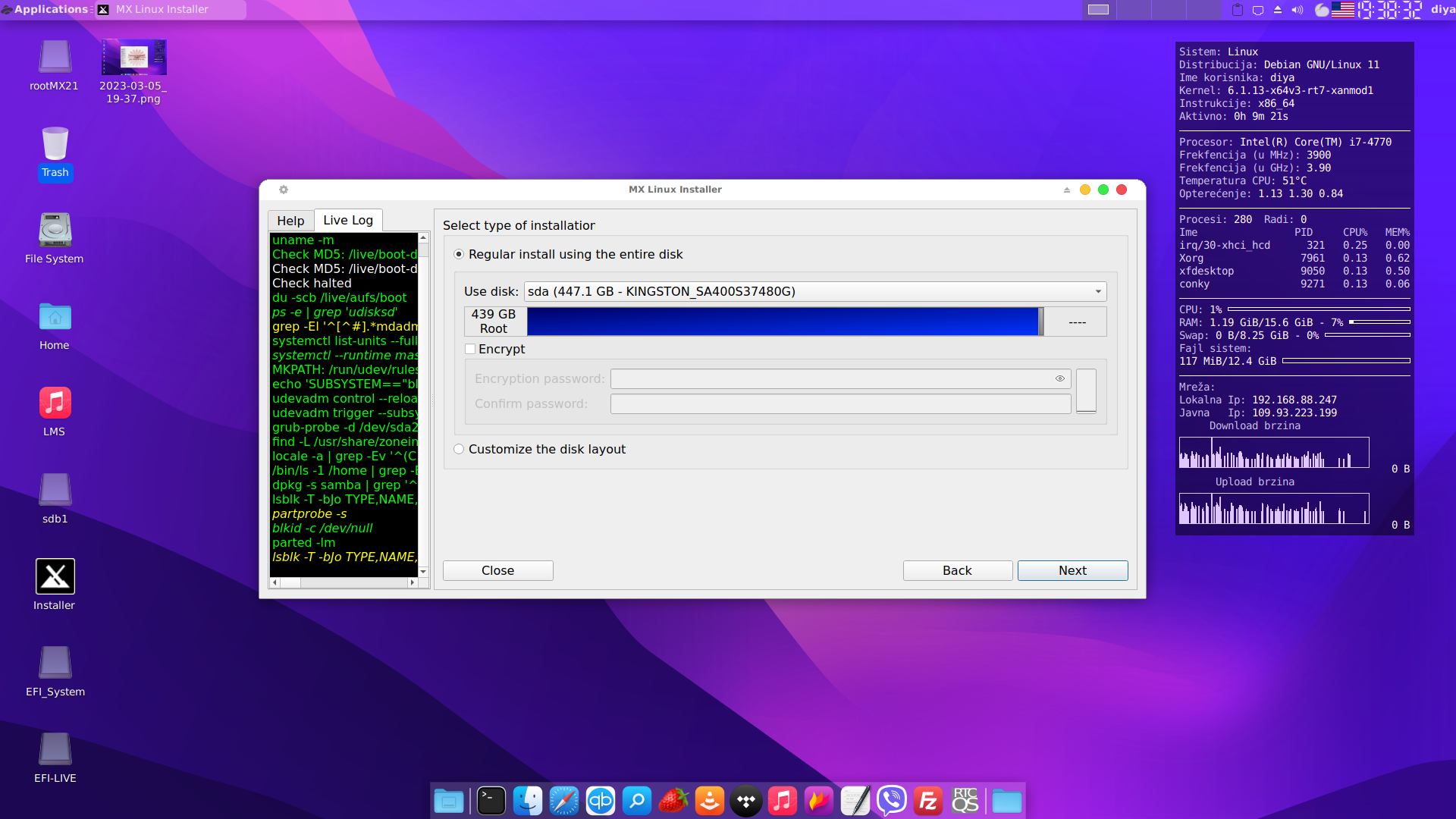Open the rootMX21 drive icon
Viewport: 1456px width, 819px height.
tap(55, 57)
